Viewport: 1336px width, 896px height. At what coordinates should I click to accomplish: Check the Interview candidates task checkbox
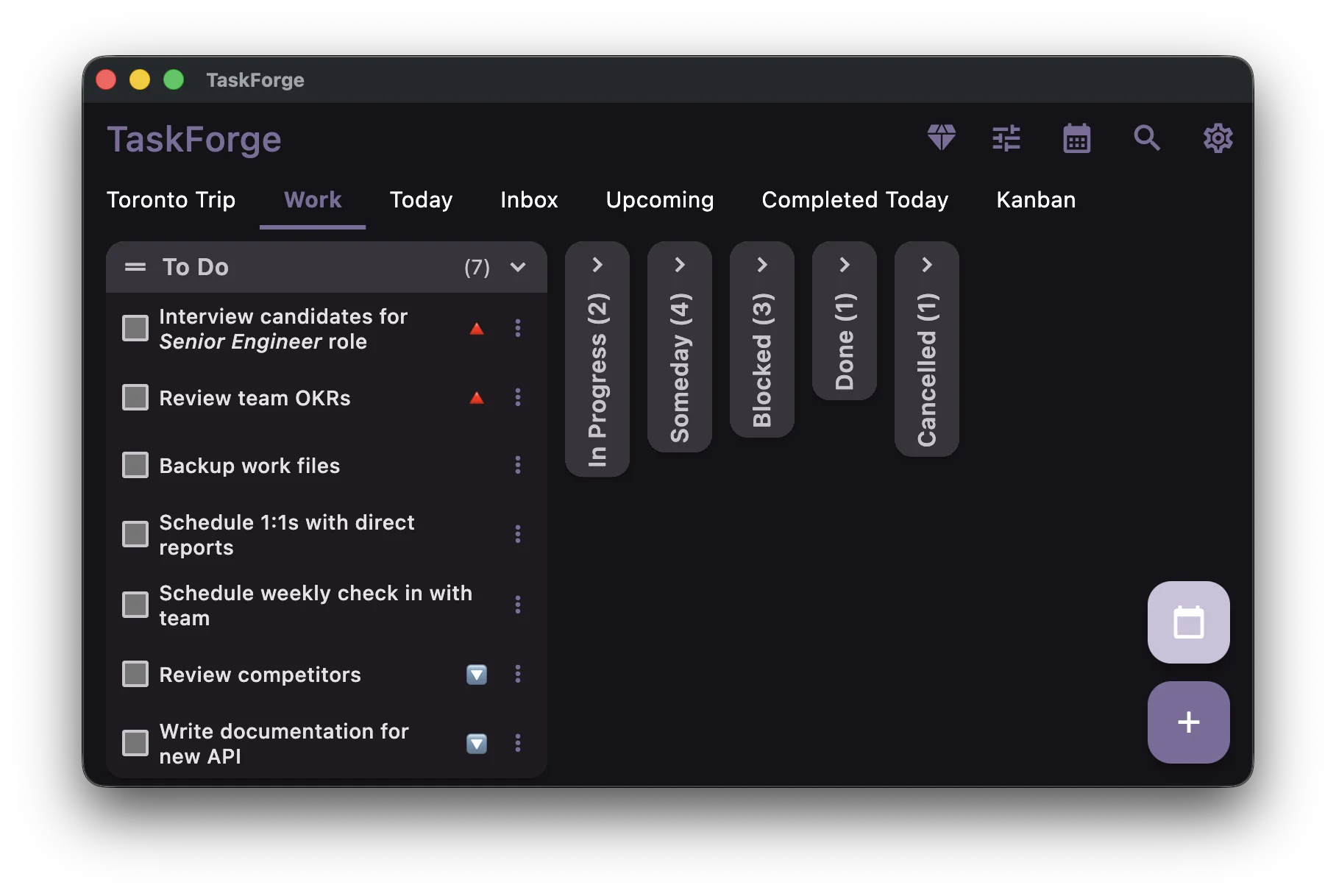tap(135, 328)
